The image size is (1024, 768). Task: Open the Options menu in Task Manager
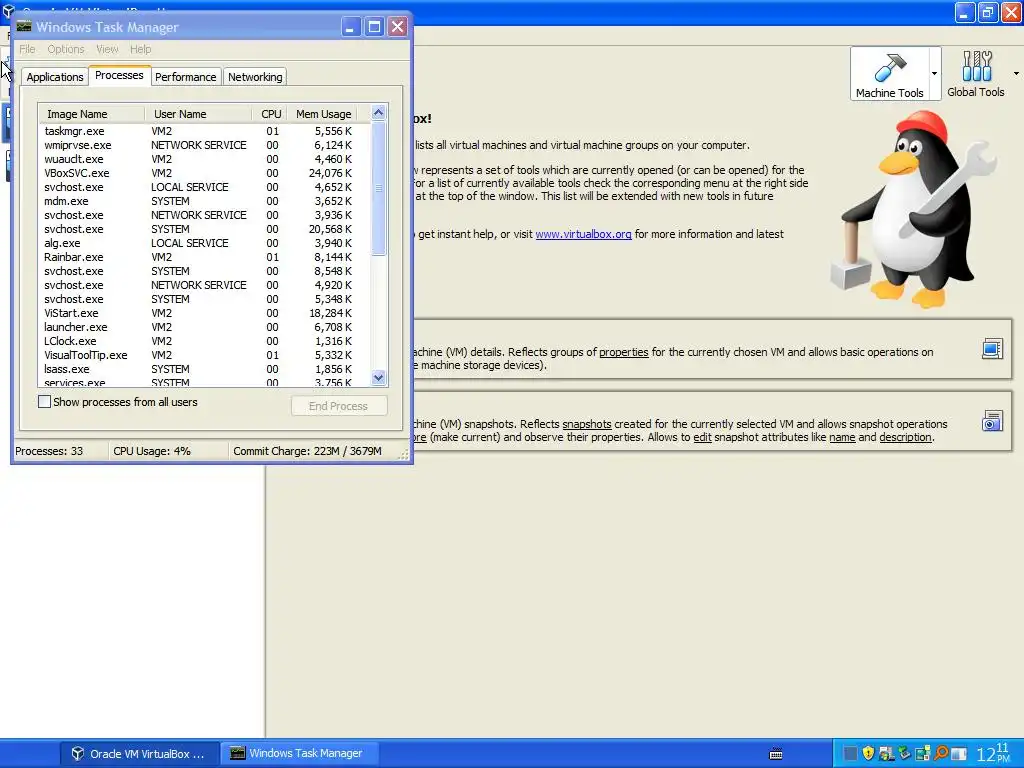pos(66,49)
